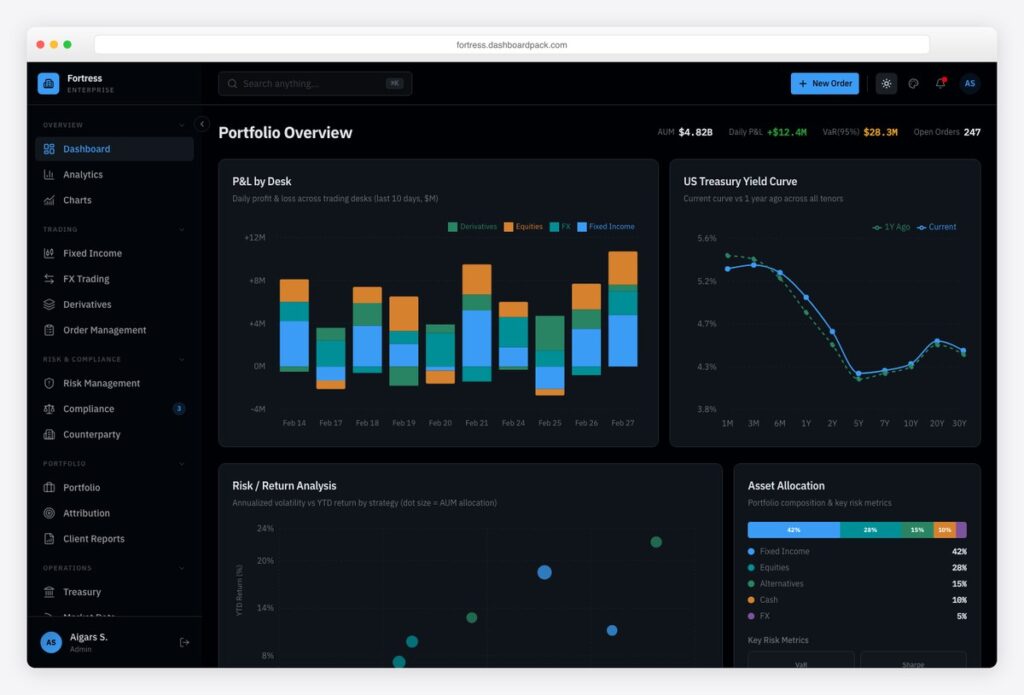Screen dimensions: 1024x695
Task: Click the AS avatar in the sidebar footer
Action: (51, 642)
